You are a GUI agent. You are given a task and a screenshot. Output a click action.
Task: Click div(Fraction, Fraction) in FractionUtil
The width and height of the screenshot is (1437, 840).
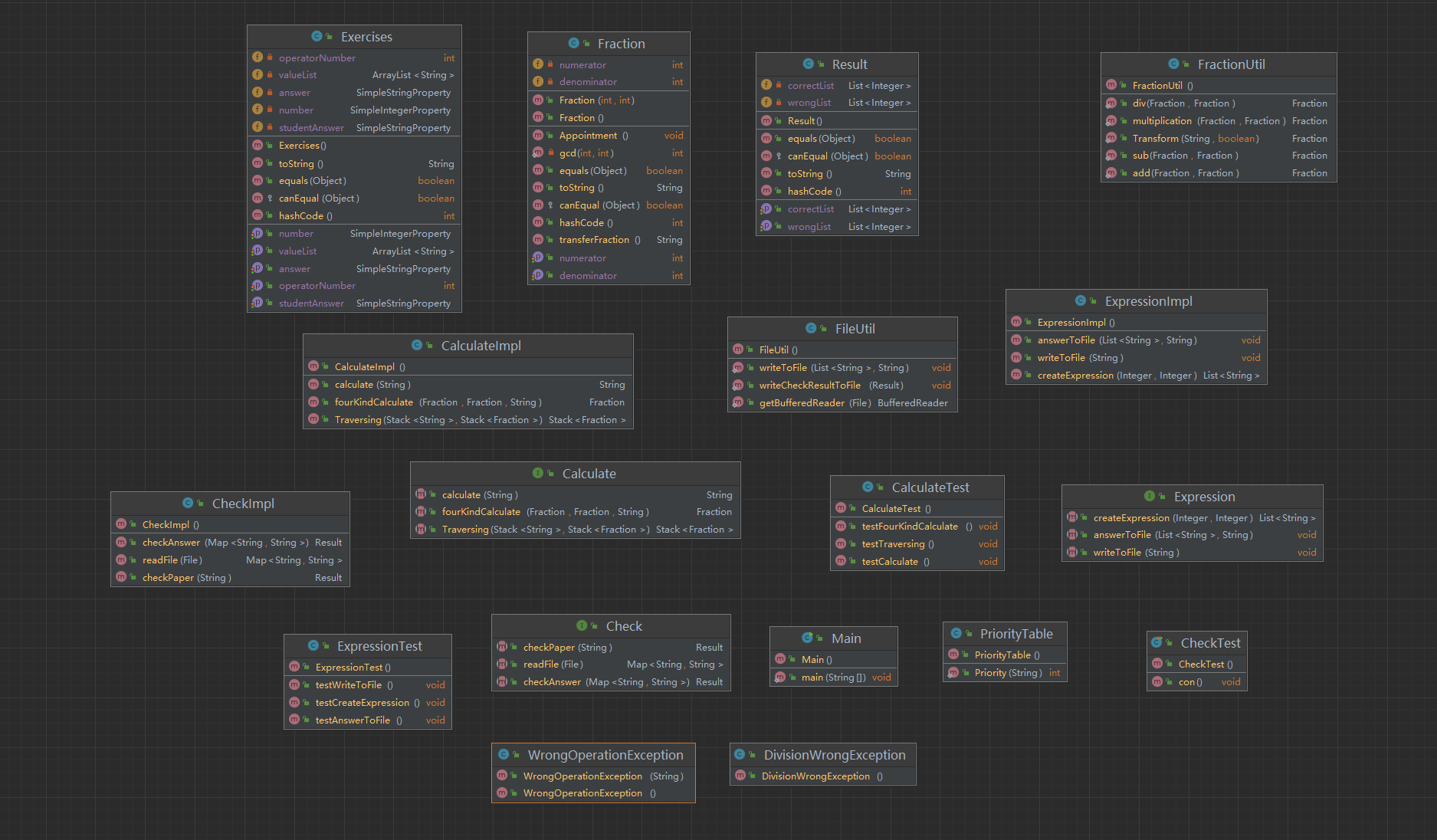pyautogui.click(x=1219, y=103)
